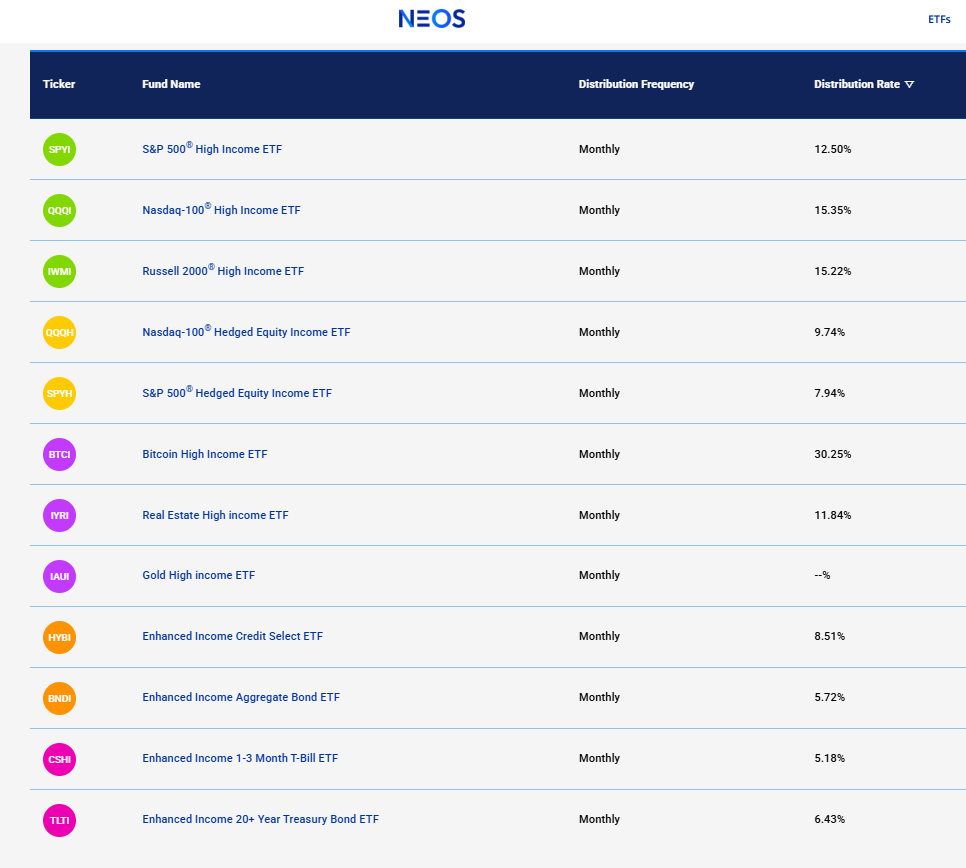Click the SPYI ticker badge
Viewport: 966px width, 868px height.
pos(59,149)
